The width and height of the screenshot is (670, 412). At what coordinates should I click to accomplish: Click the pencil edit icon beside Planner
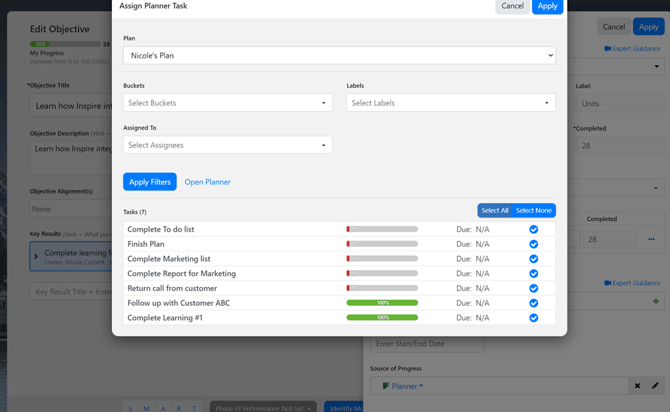656,386
